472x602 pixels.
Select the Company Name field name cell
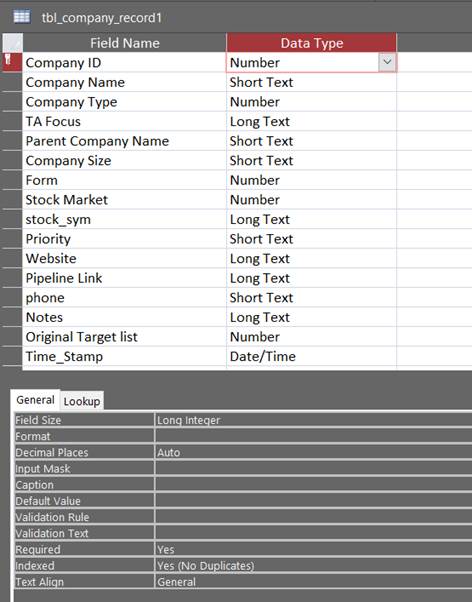coord(124,82)
